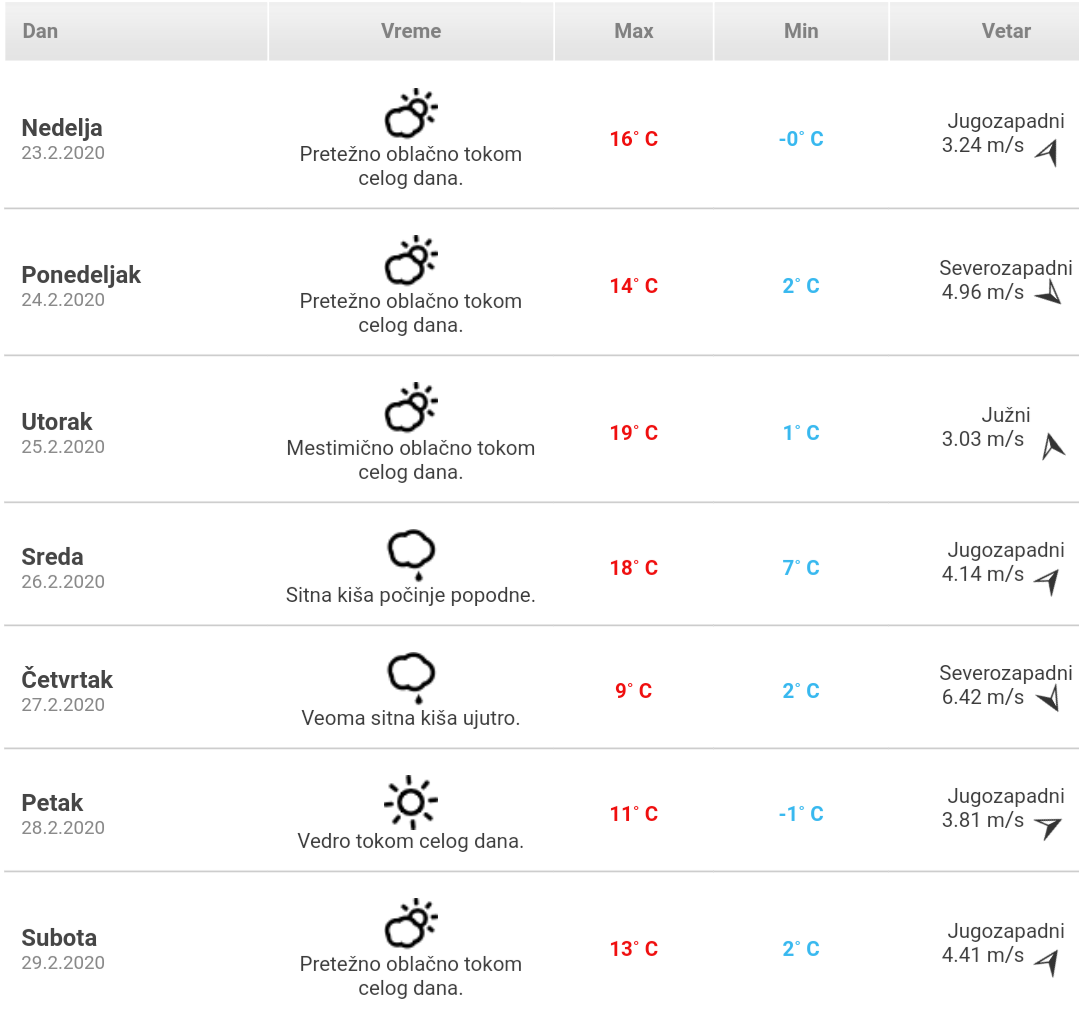Click the wind direction arrow for Utorak
1079x1011 pixels.
tap(1052, 446)
